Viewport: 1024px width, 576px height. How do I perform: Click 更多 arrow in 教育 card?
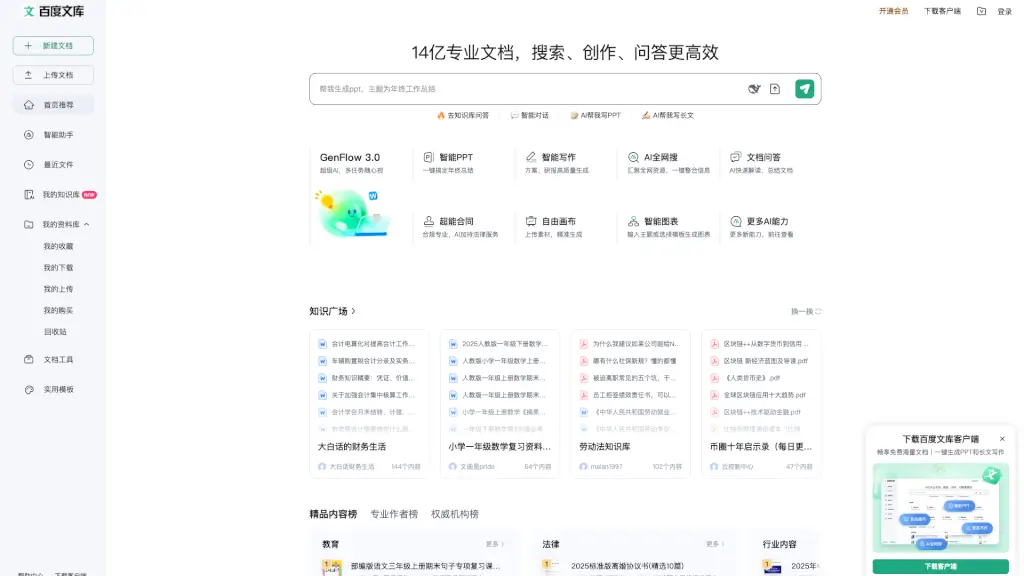coord(496,544)
